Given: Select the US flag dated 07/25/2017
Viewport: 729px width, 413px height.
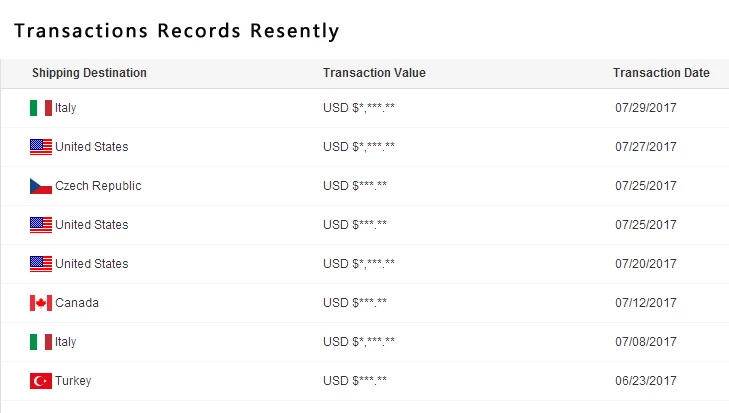Looking at the screenshot, I should click(x=41, y=225).
